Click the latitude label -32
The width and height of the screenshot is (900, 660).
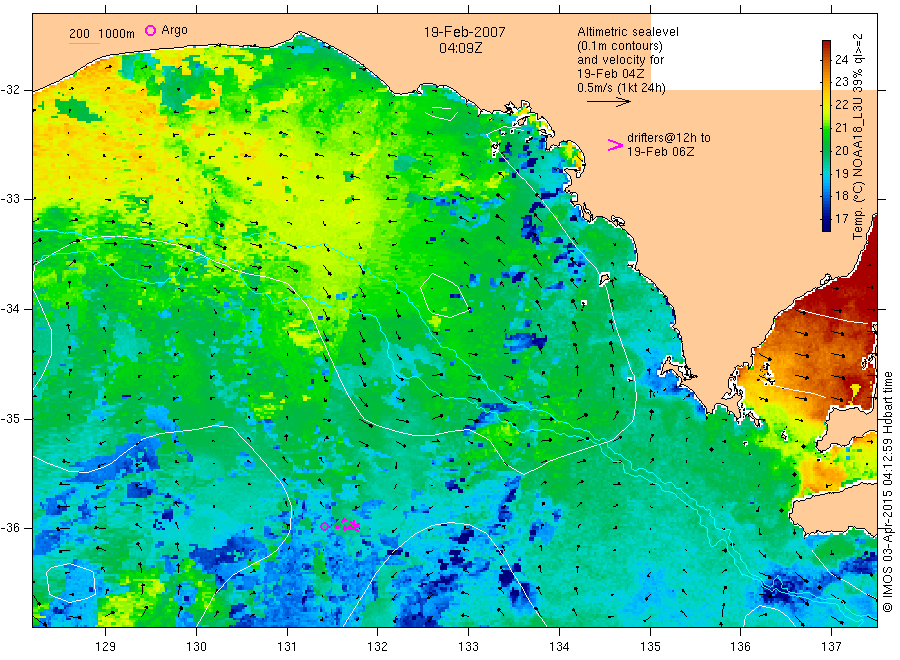pyautogui.click(x=10, y=90)
